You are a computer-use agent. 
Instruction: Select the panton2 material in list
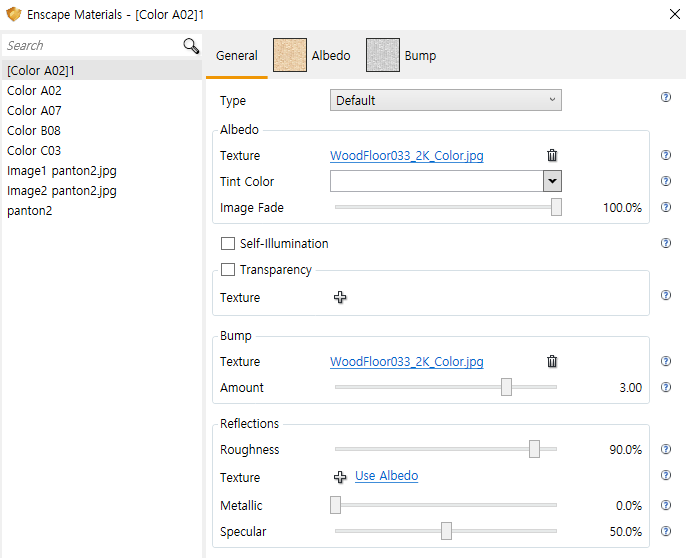click(x=30, y=210)
